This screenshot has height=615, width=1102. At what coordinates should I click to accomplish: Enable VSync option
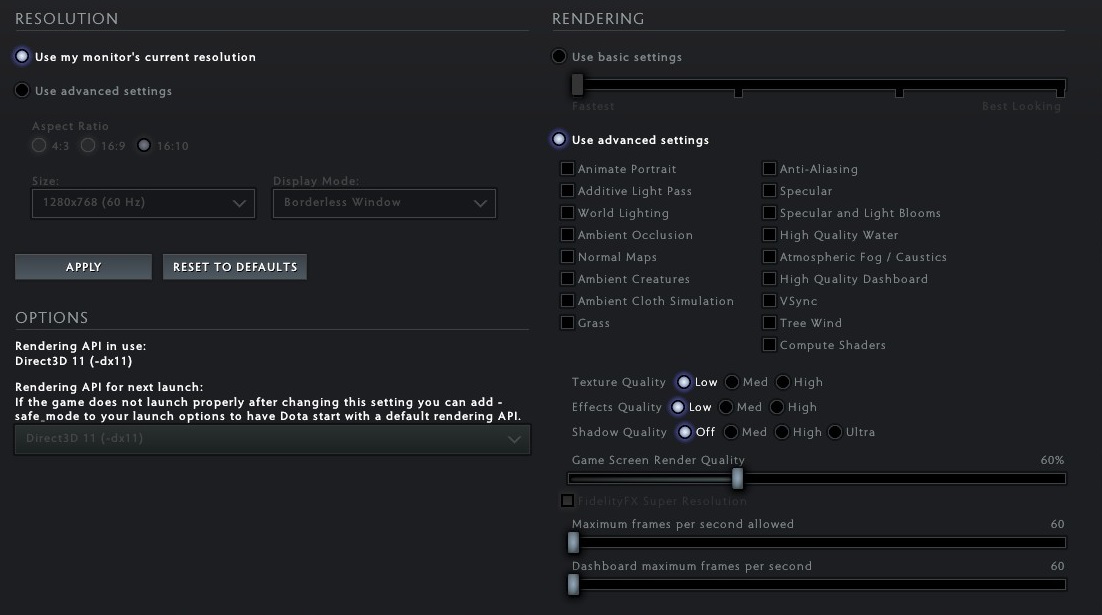769,301
